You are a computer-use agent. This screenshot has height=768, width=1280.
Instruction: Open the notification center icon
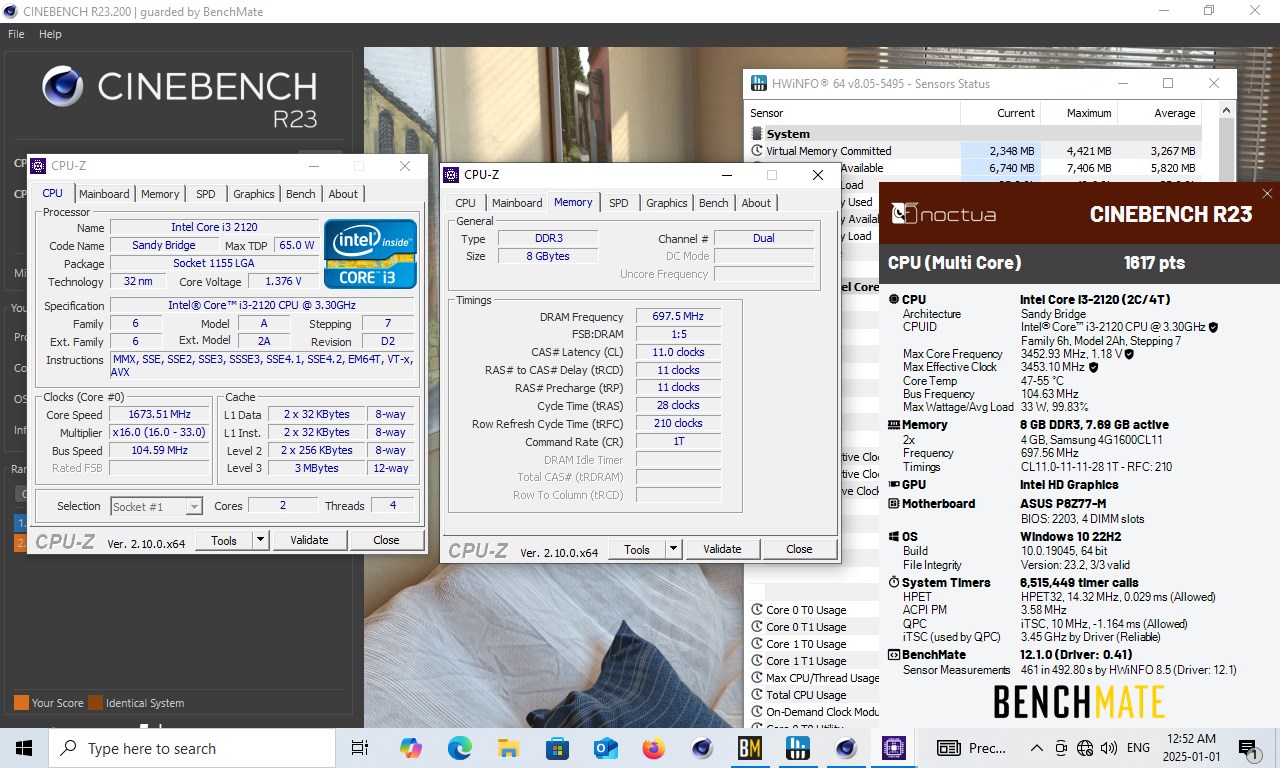1247,748
